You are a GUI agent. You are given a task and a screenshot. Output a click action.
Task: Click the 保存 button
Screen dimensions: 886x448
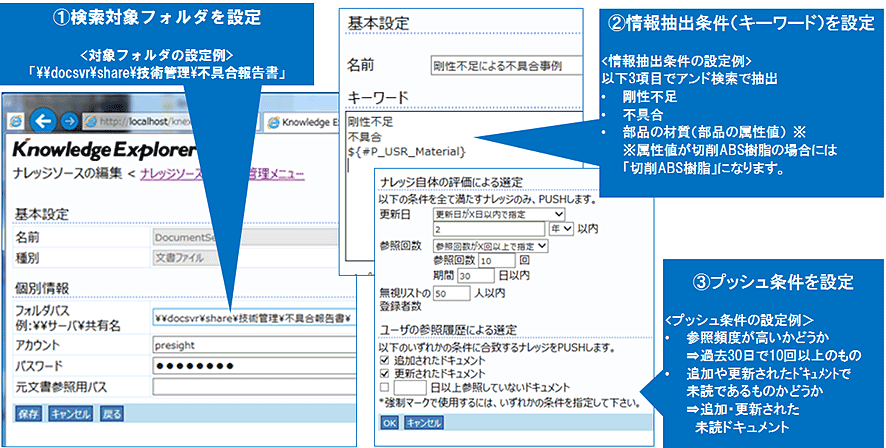(28, 414)
